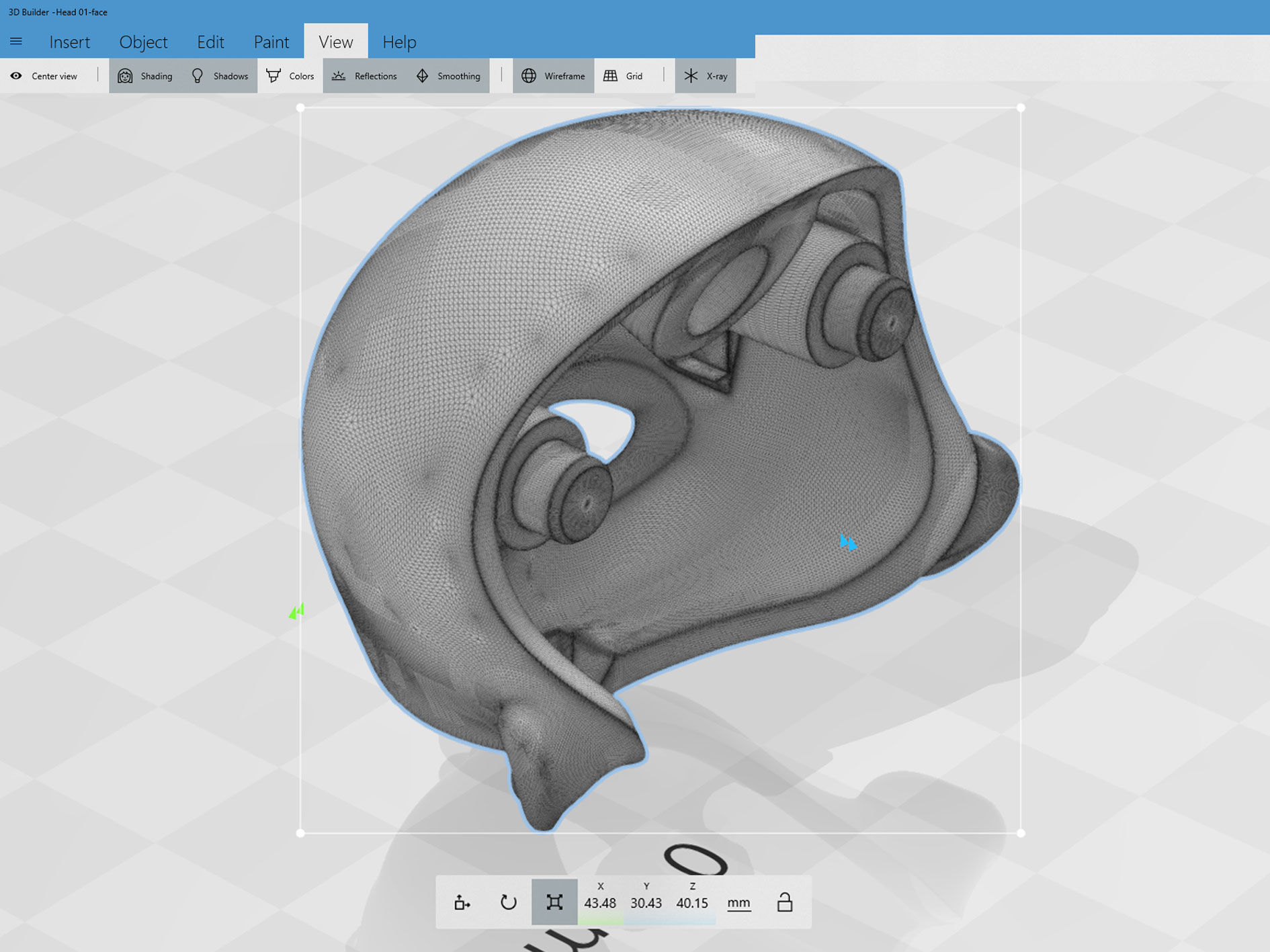Click the Center view eye icon

point(16,76)
